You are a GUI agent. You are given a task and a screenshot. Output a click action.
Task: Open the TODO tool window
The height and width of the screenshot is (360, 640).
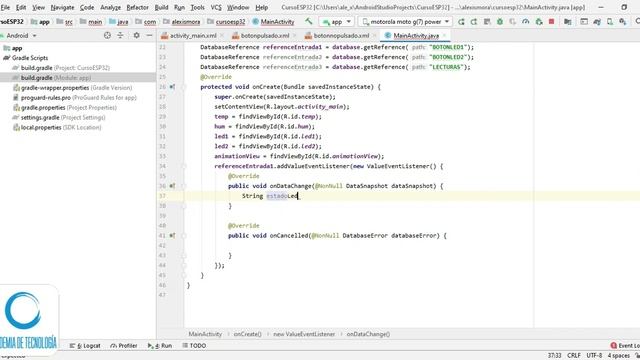[x=194, y=346]
